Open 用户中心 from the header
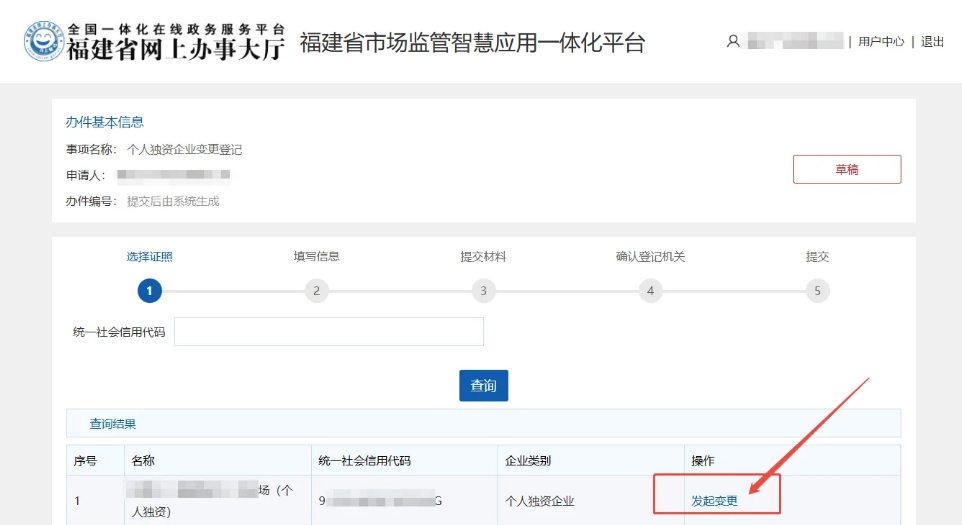 881,42
